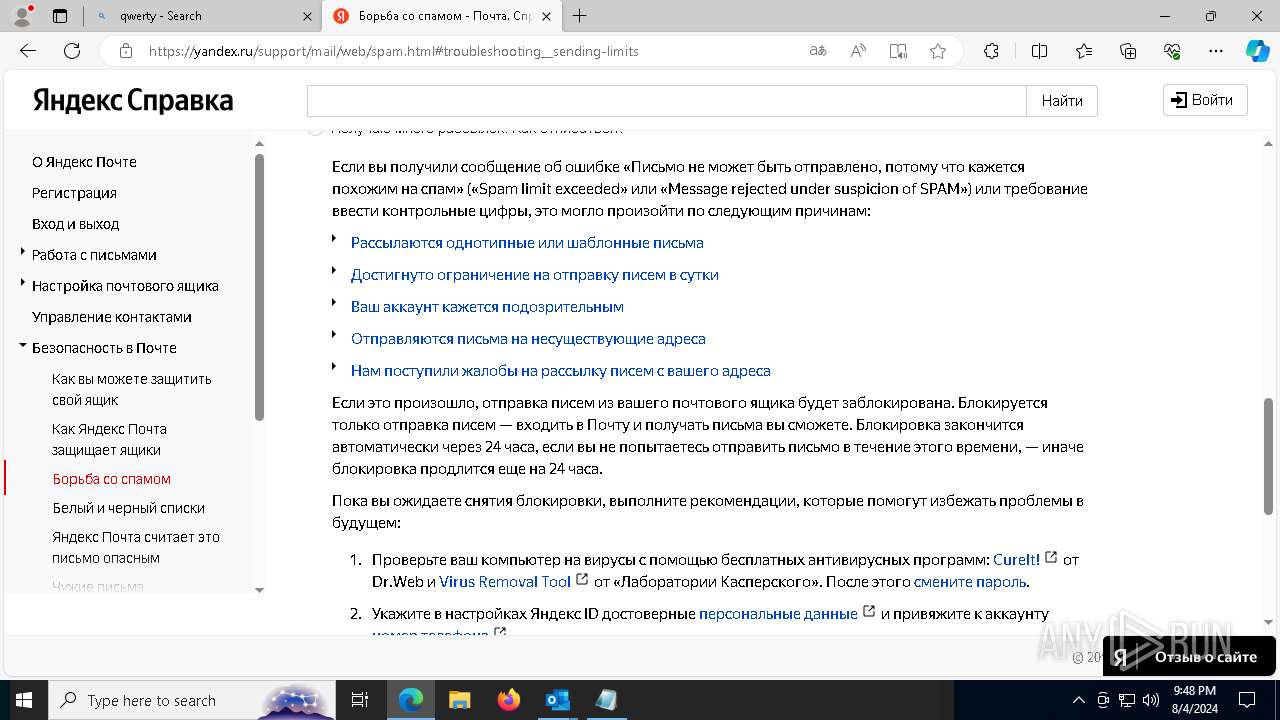The width and height of the screenshot is (1280, 720).
Task: Close the qwerty Search tab
Action: (x=307, y=16)
